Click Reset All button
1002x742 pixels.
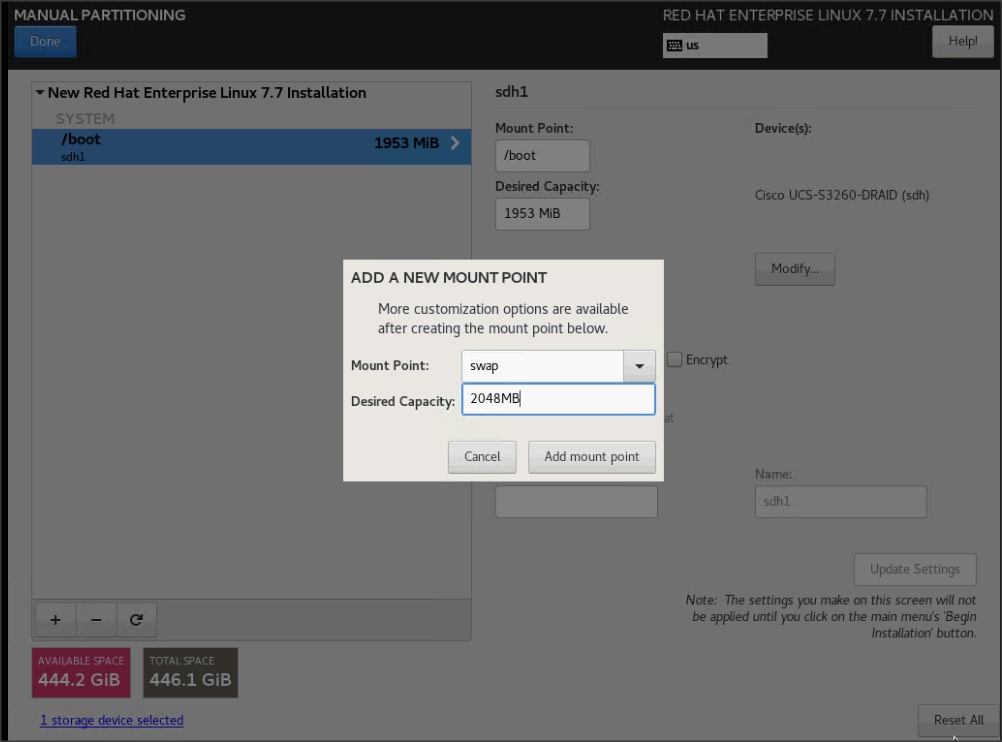click(958, 720)
